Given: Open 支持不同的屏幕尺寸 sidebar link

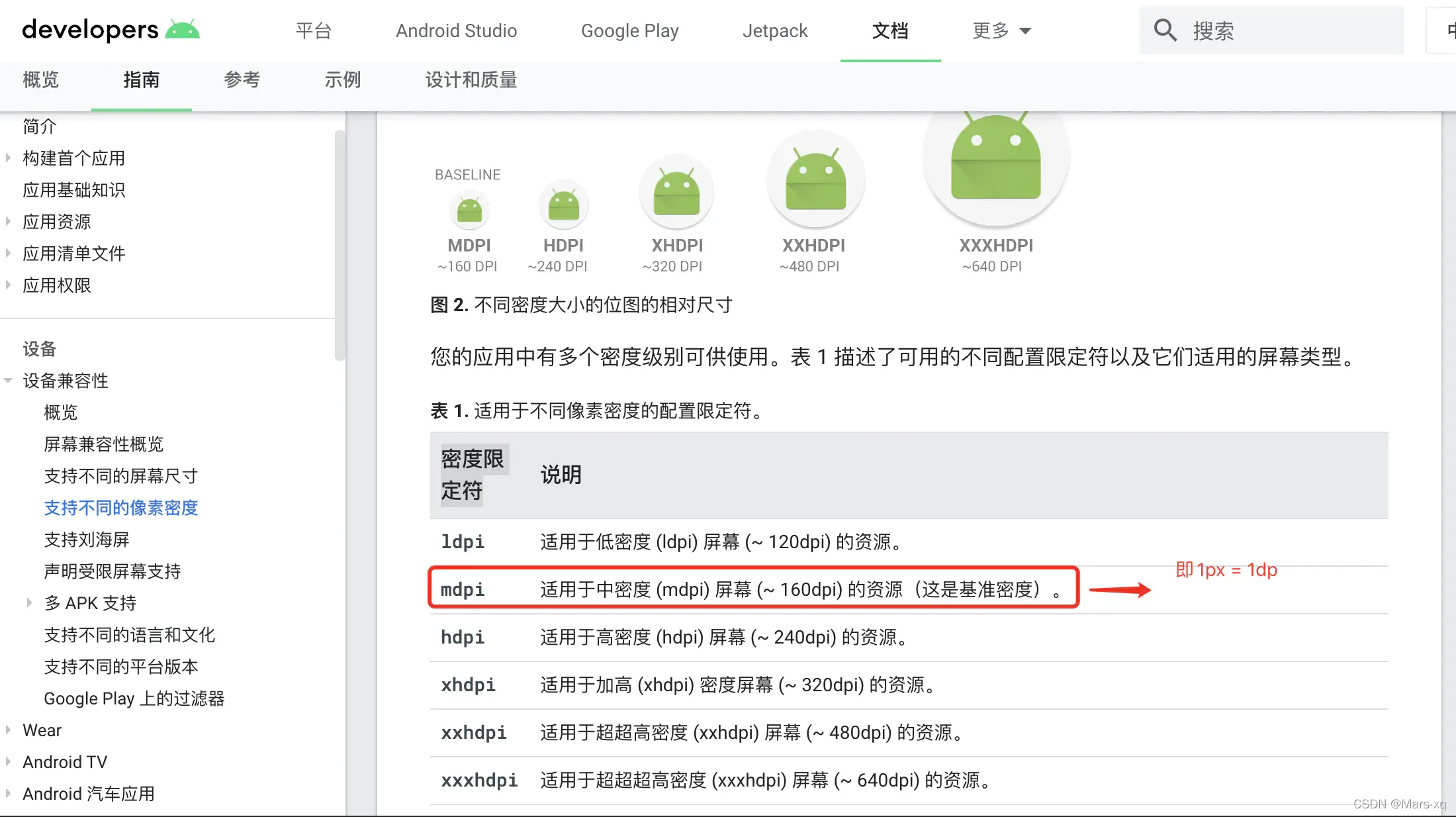Looking at the screenshot, I should tap(120, 476).
